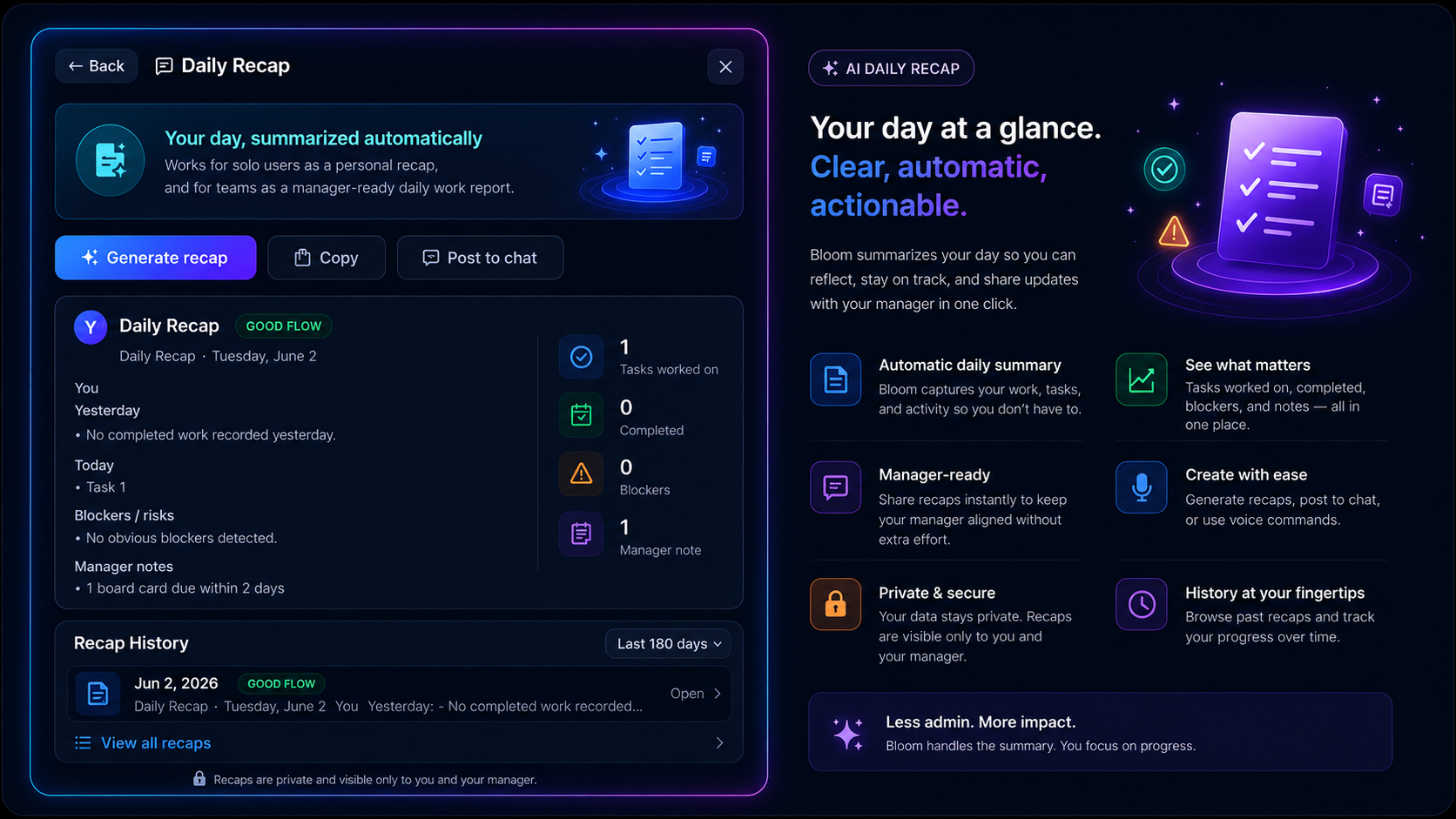Open the Last 180 days dropdown
The width and height of the screenshot is (1456, 819).
(x=668, y=644)
